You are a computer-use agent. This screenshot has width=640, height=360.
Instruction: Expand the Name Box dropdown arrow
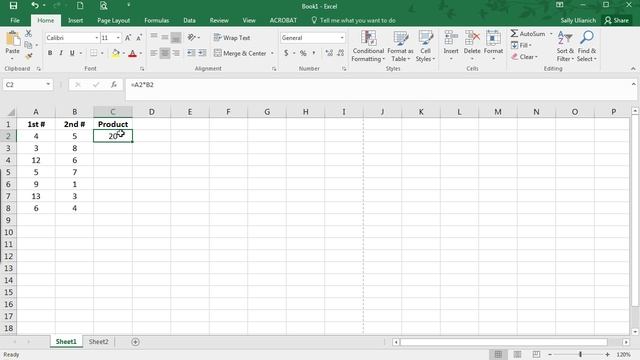click(48, 84)
